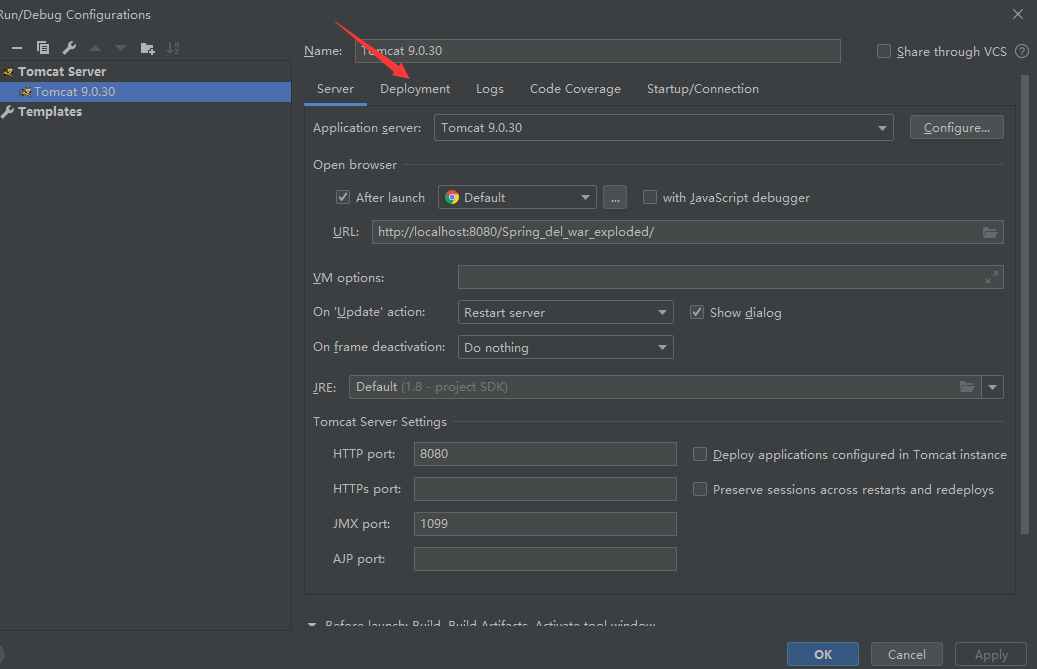Screen dimensions: 1037x669
Task: Click the HTTPs port field
Action: coord(545,489)
